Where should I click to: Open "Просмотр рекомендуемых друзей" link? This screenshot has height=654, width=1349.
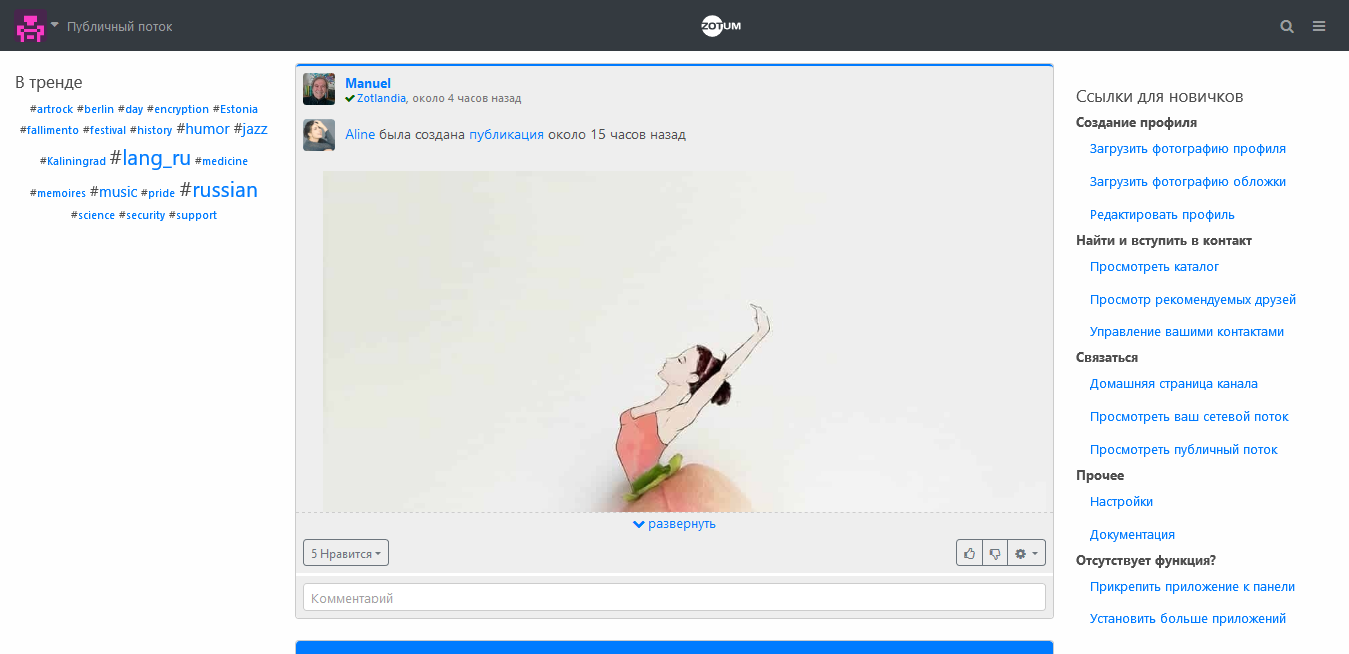pos(1193,300)
